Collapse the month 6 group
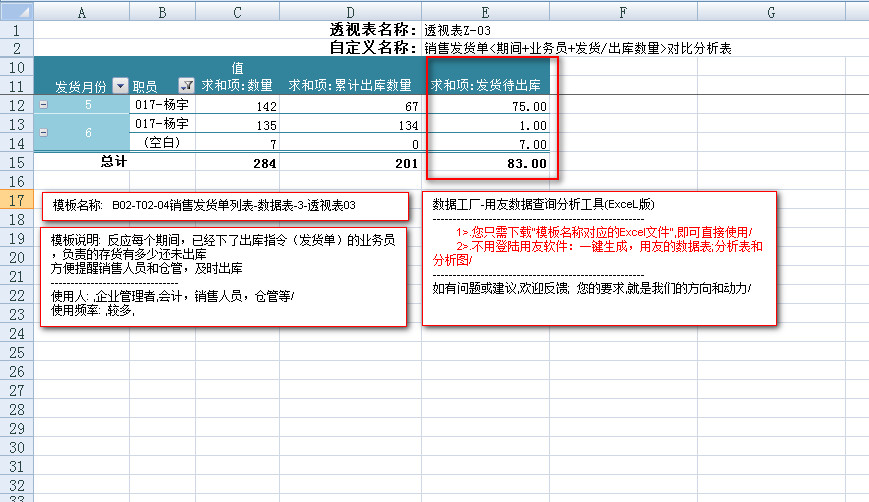 pyautogui.click(x=42, y=133)
